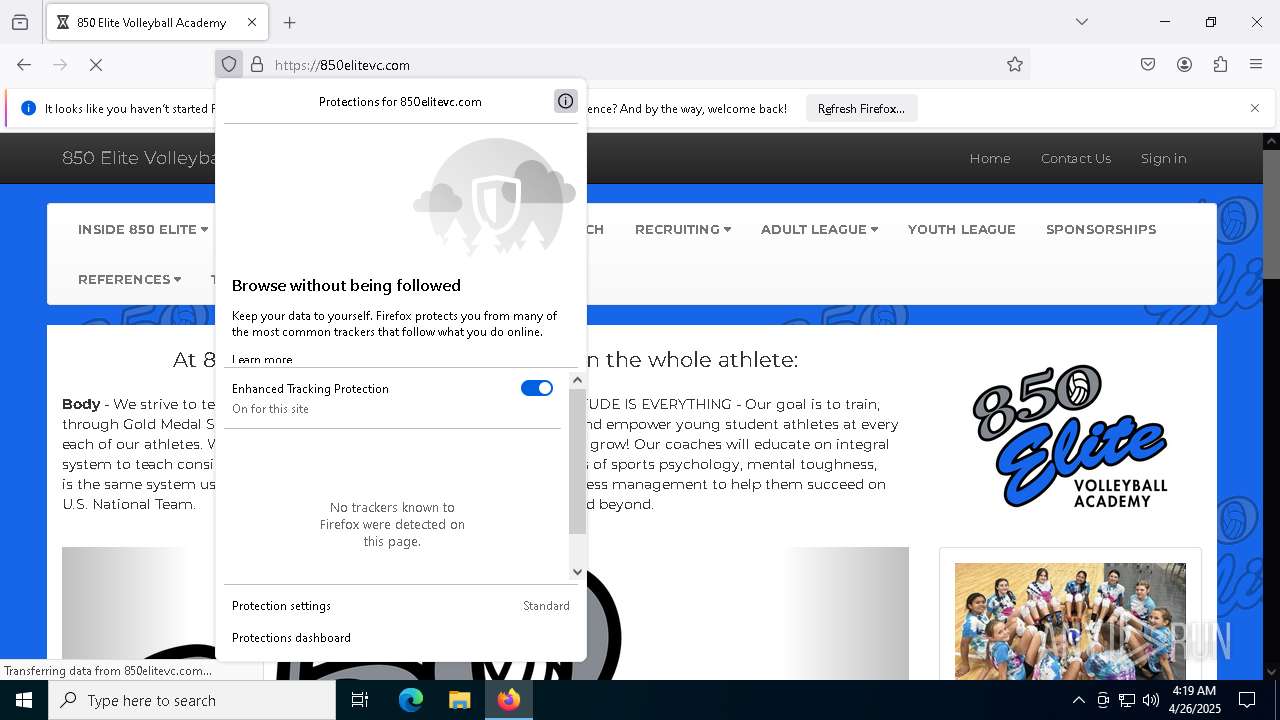Open a new tab with plus button
This screenshot has width=1280, height=720.
(290, 22)
